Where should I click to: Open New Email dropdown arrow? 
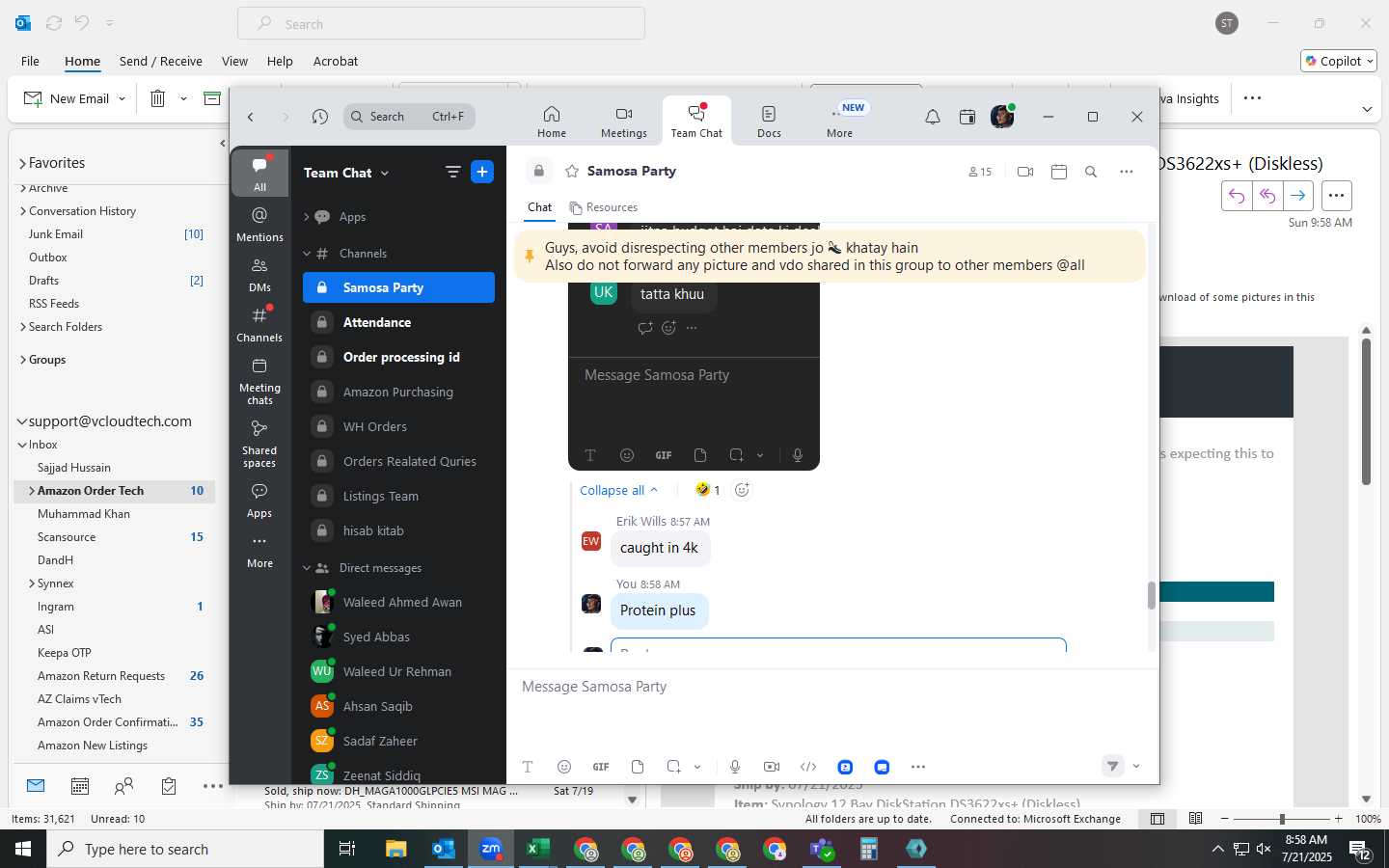pyautogui.click(x=122, y=98)
